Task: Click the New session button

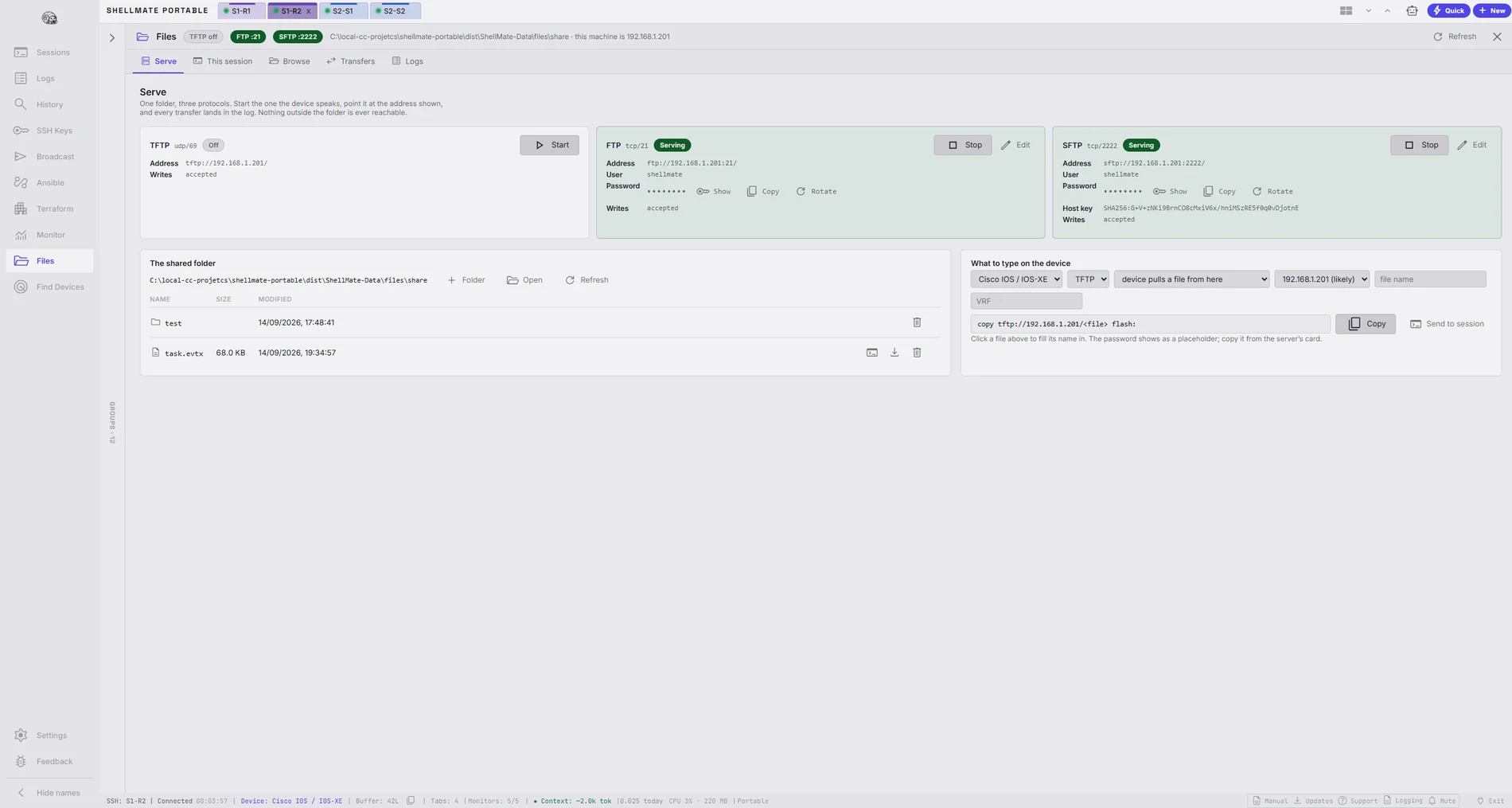Action: pos(1492,10)
